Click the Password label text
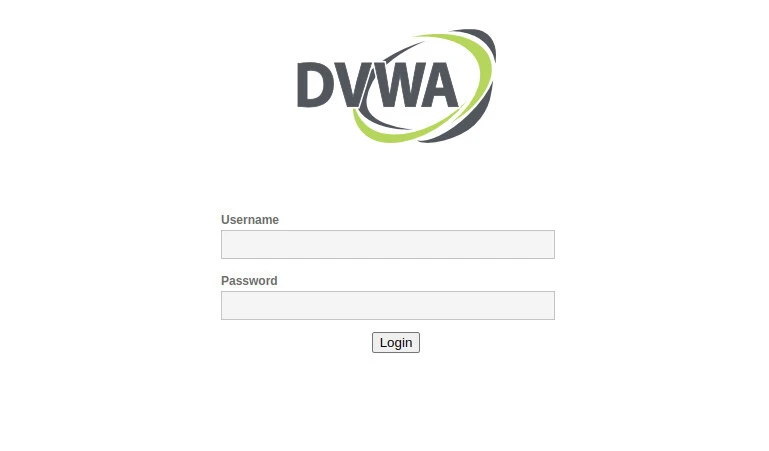 click(249, 281)
